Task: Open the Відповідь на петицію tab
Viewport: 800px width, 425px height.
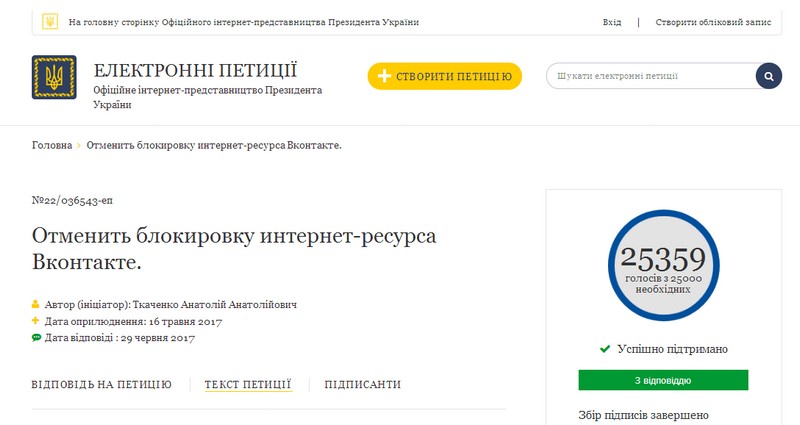Action: point(102,385)
